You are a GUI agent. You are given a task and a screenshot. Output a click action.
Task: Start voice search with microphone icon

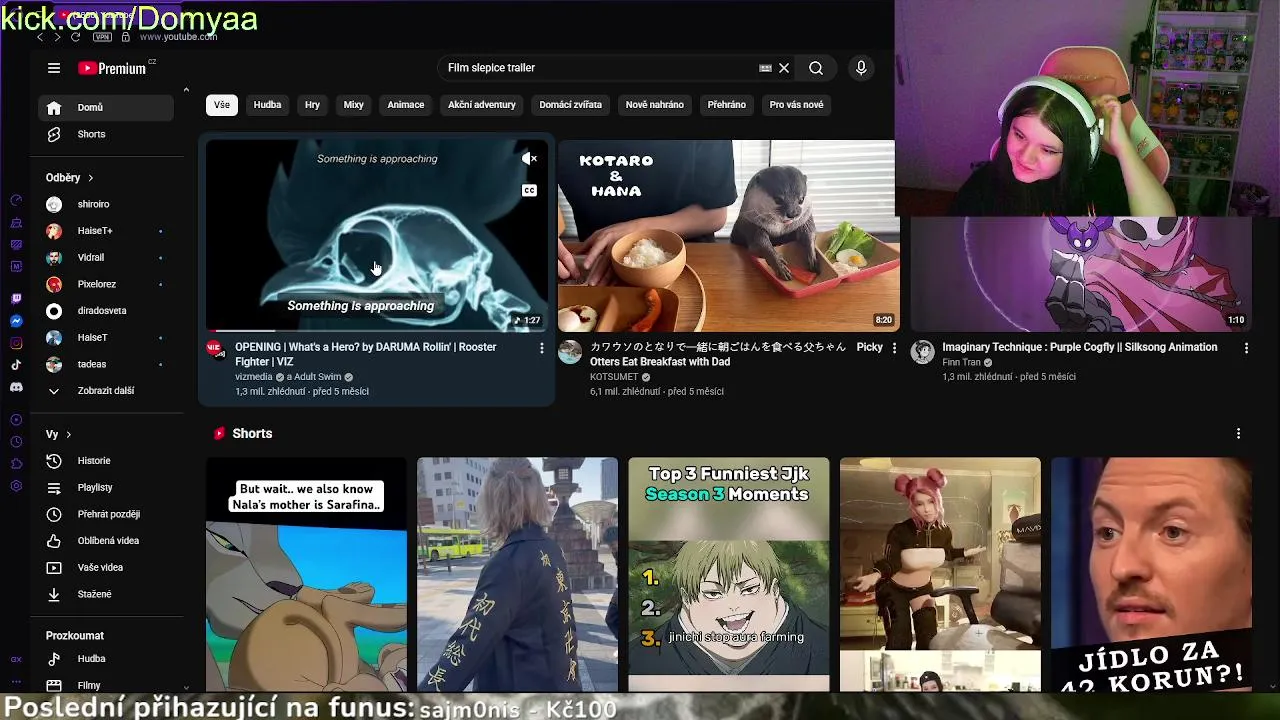click(861, 68)
